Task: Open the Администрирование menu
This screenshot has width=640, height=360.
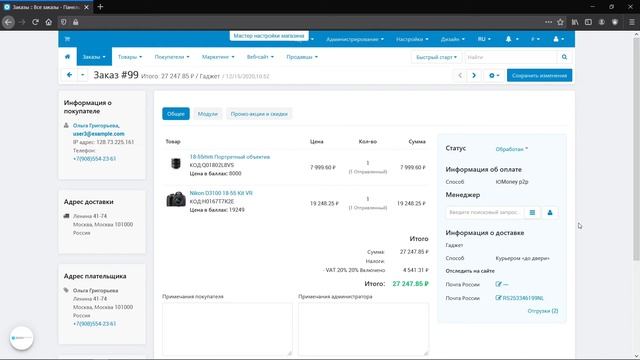Action: click(355, 39)
